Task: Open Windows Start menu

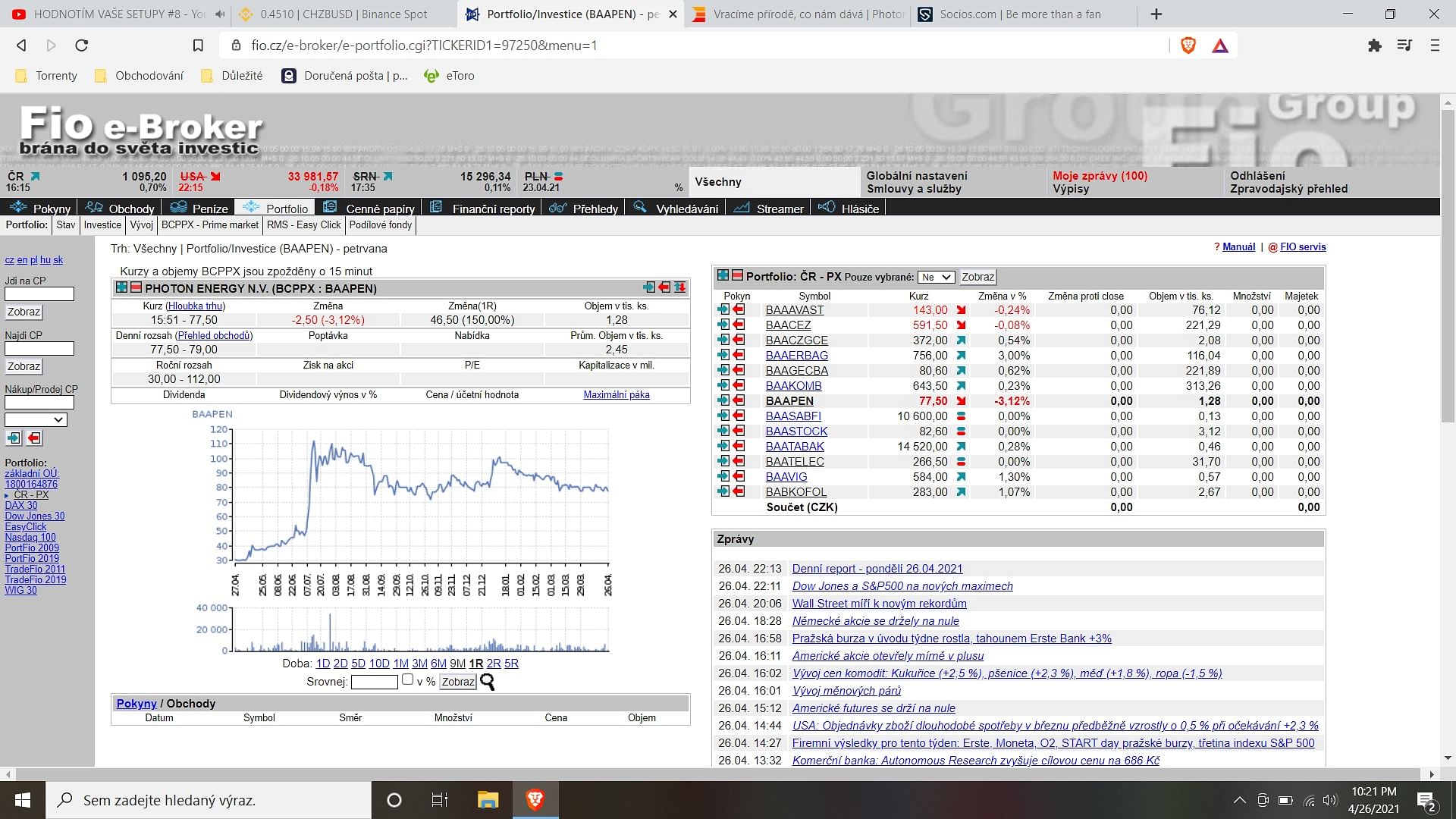Action: click(23, 800)
